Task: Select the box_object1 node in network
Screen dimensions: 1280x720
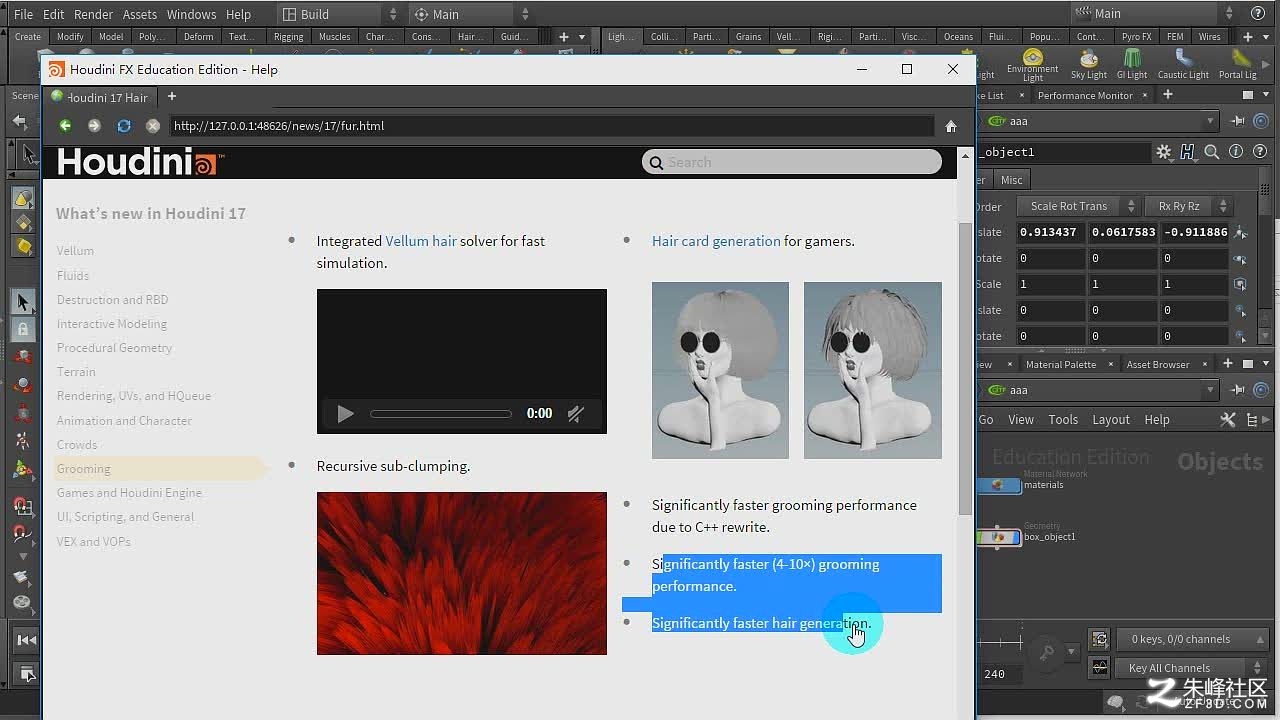Action: (998, 537)
